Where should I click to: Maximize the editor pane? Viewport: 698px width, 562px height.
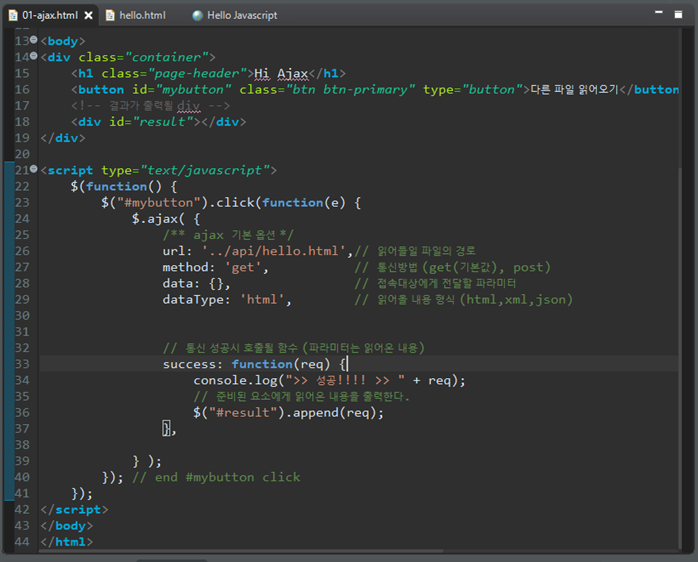(x=678, y=15)
